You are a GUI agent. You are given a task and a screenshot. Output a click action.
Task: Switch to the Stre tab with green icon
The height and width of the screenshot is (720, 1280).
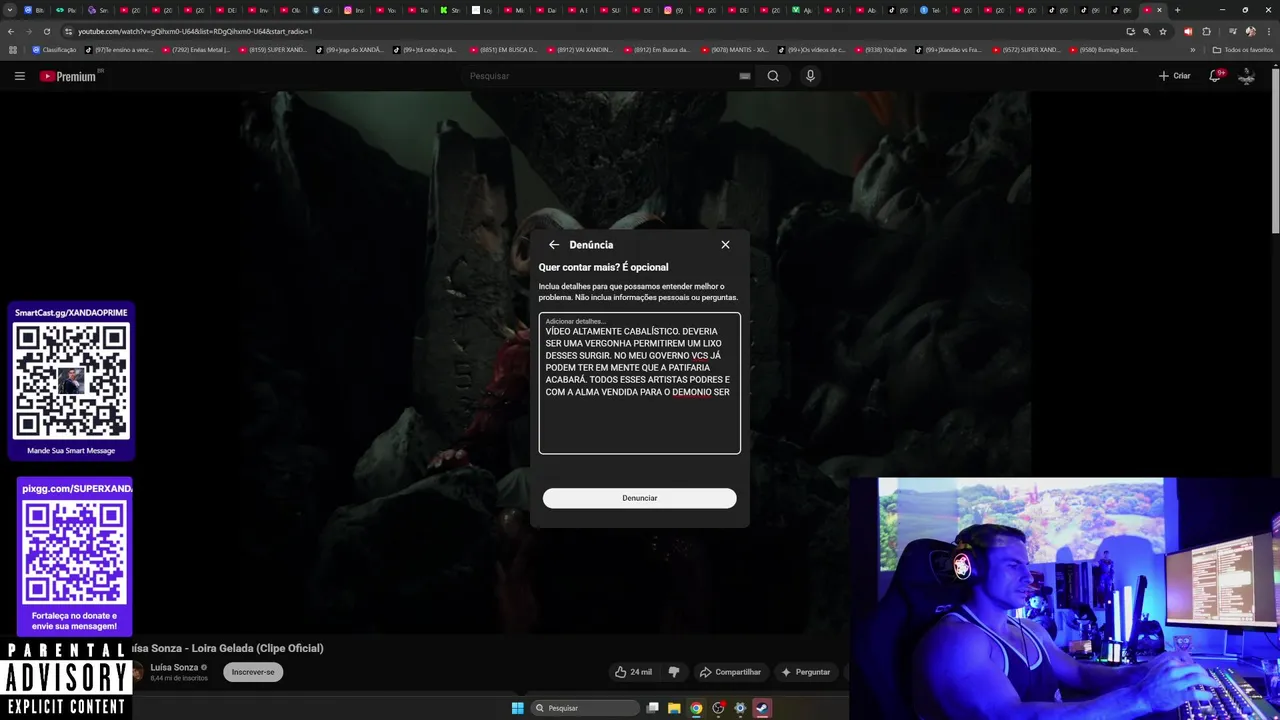(451, 10)
